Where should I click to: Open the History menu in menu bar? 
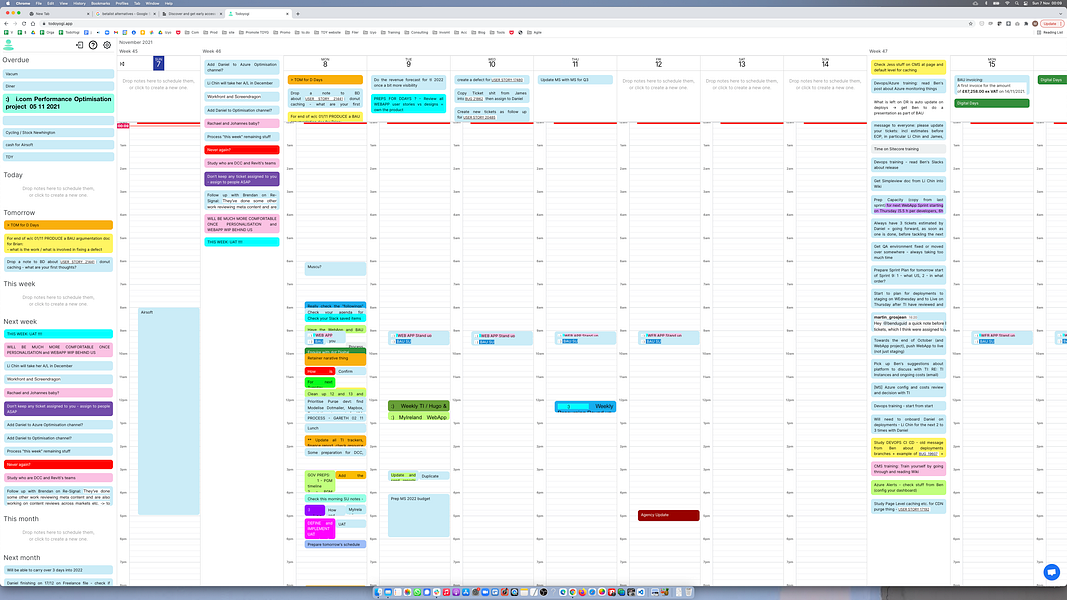pyautogui.click(x=80, y=3)
